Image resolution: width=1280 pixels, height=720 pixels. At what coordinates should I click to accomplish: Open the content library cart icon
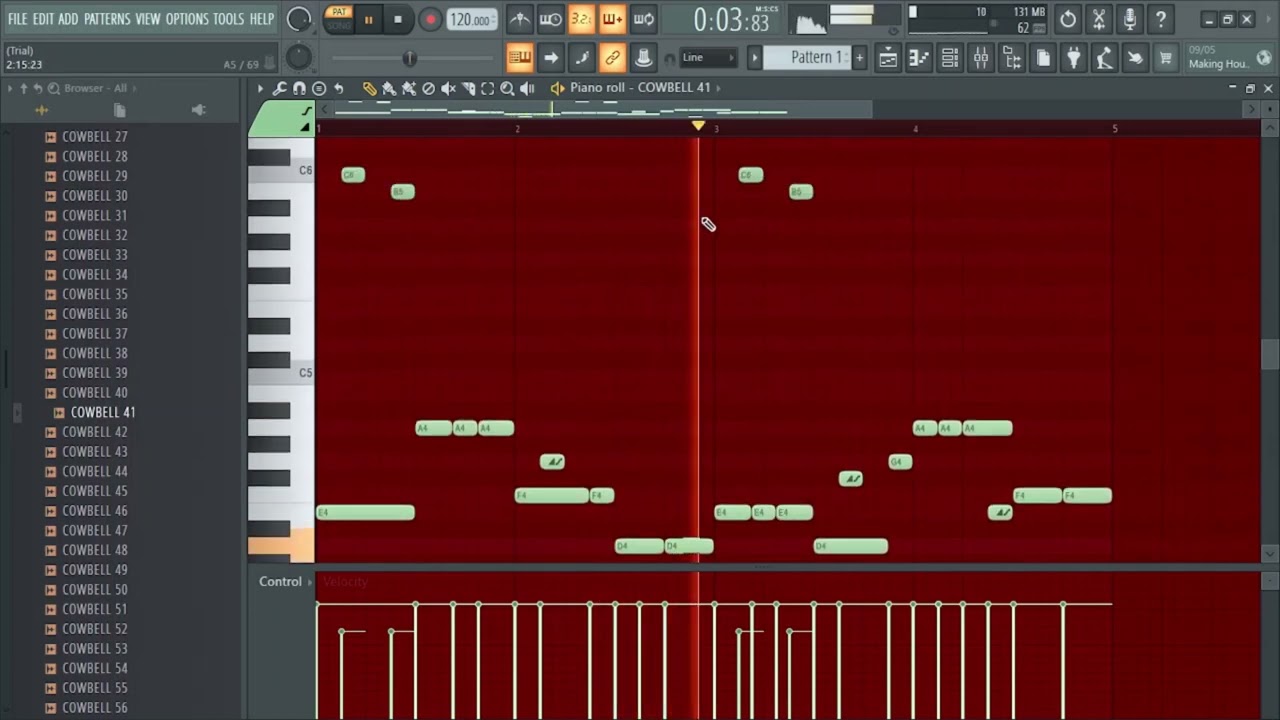tap(1166, 58)
